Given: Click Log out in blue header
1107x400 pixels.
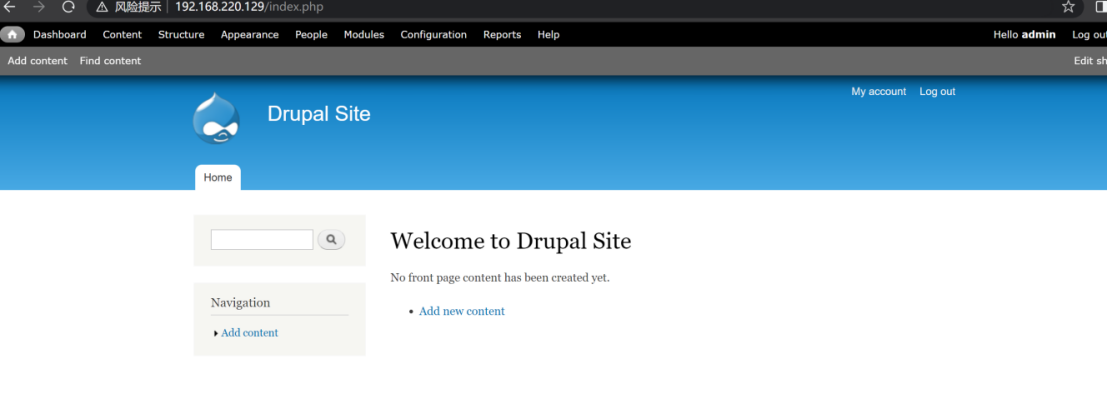Looking at the screenshot, I should [938, 92].
